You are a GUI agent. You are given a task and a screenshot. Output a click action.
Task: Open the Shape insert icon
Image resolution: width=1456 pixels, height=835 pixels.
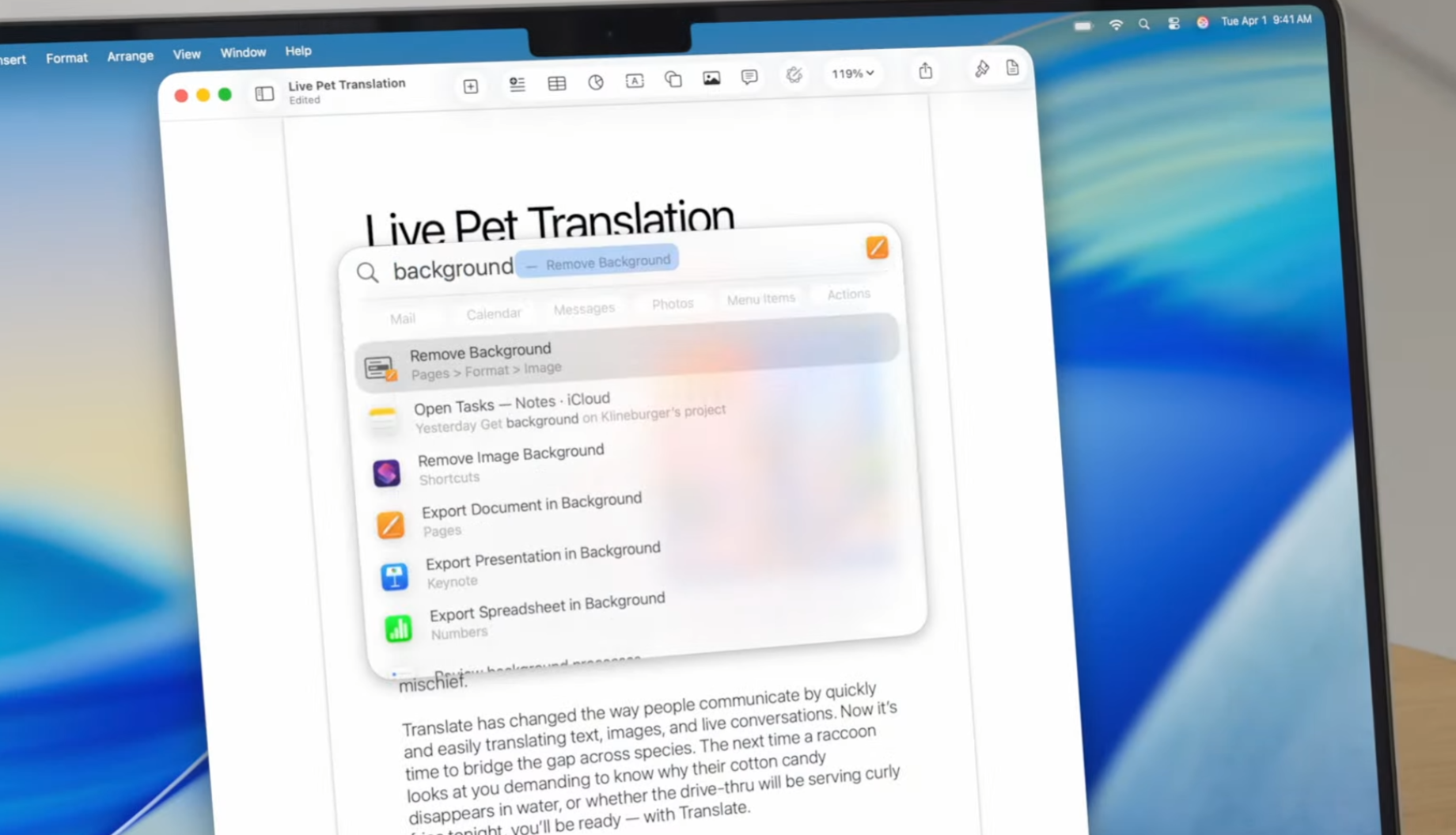tap(673, 79)
